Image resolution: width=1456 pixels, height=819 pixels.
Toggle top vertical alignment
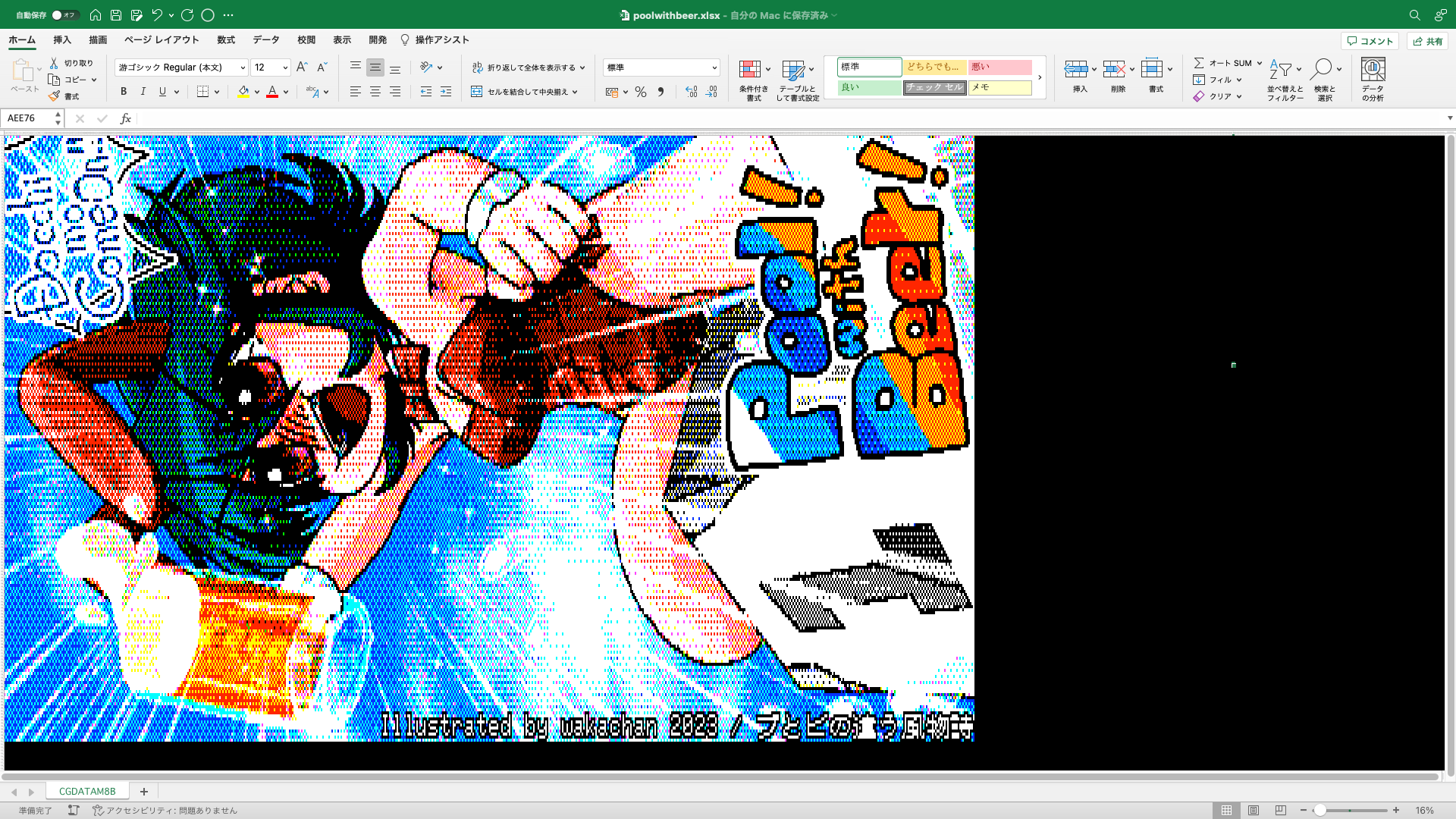click(355, 67)
